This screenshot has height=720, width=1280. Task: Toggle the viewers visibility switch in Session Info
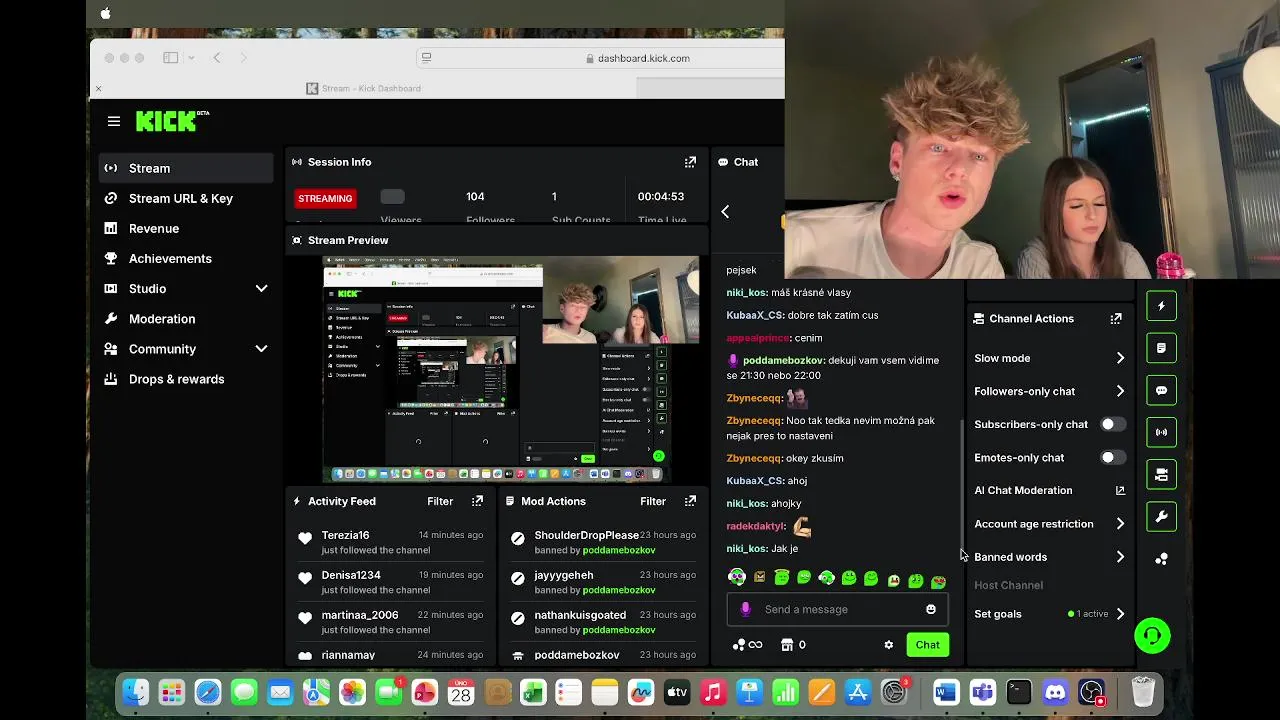(392, 197)
